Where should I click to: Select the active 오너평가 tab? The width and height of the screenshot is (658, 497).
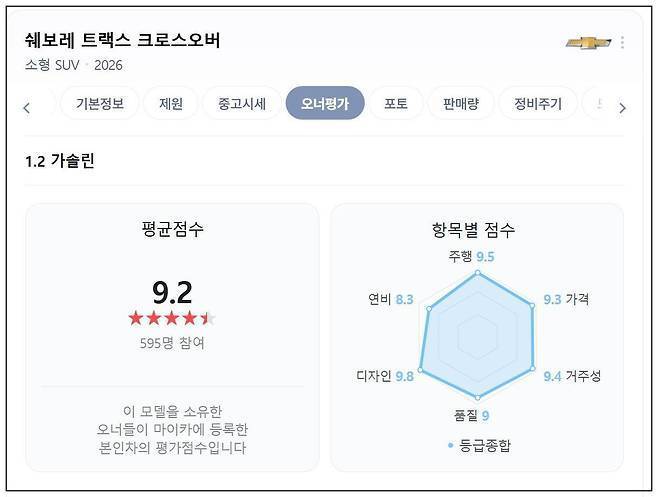(325, 103)
